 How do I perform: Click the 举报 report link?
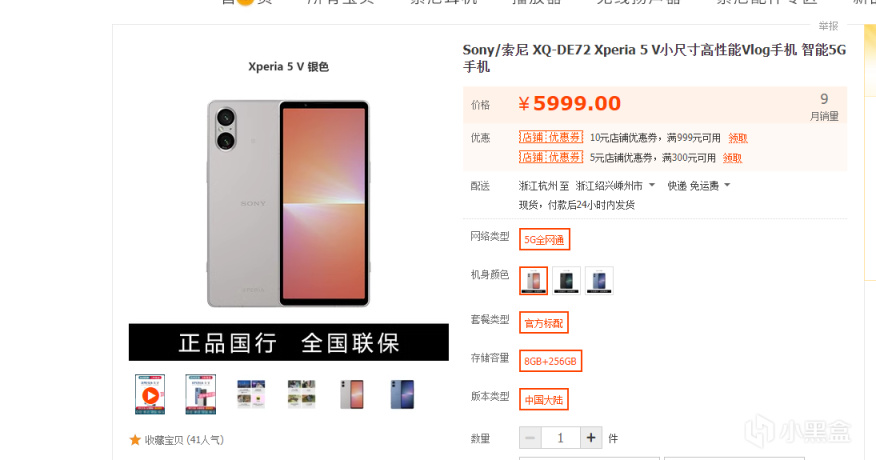(828, 26)
